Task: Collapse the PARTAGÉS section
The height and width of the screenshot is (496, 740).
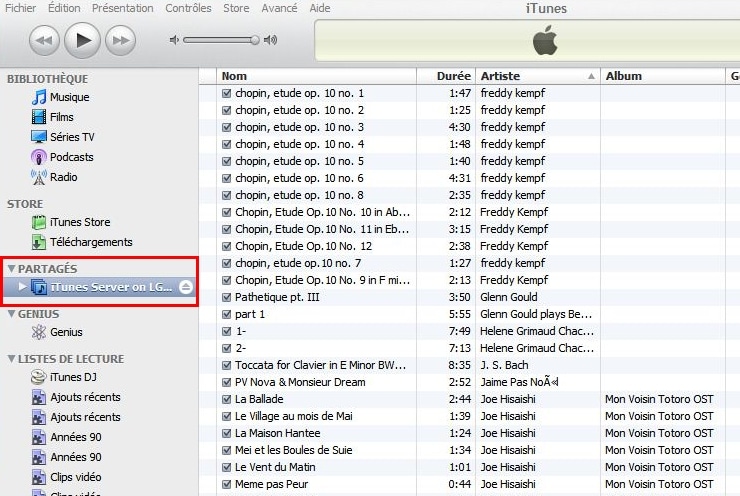Action: point(11,269)
